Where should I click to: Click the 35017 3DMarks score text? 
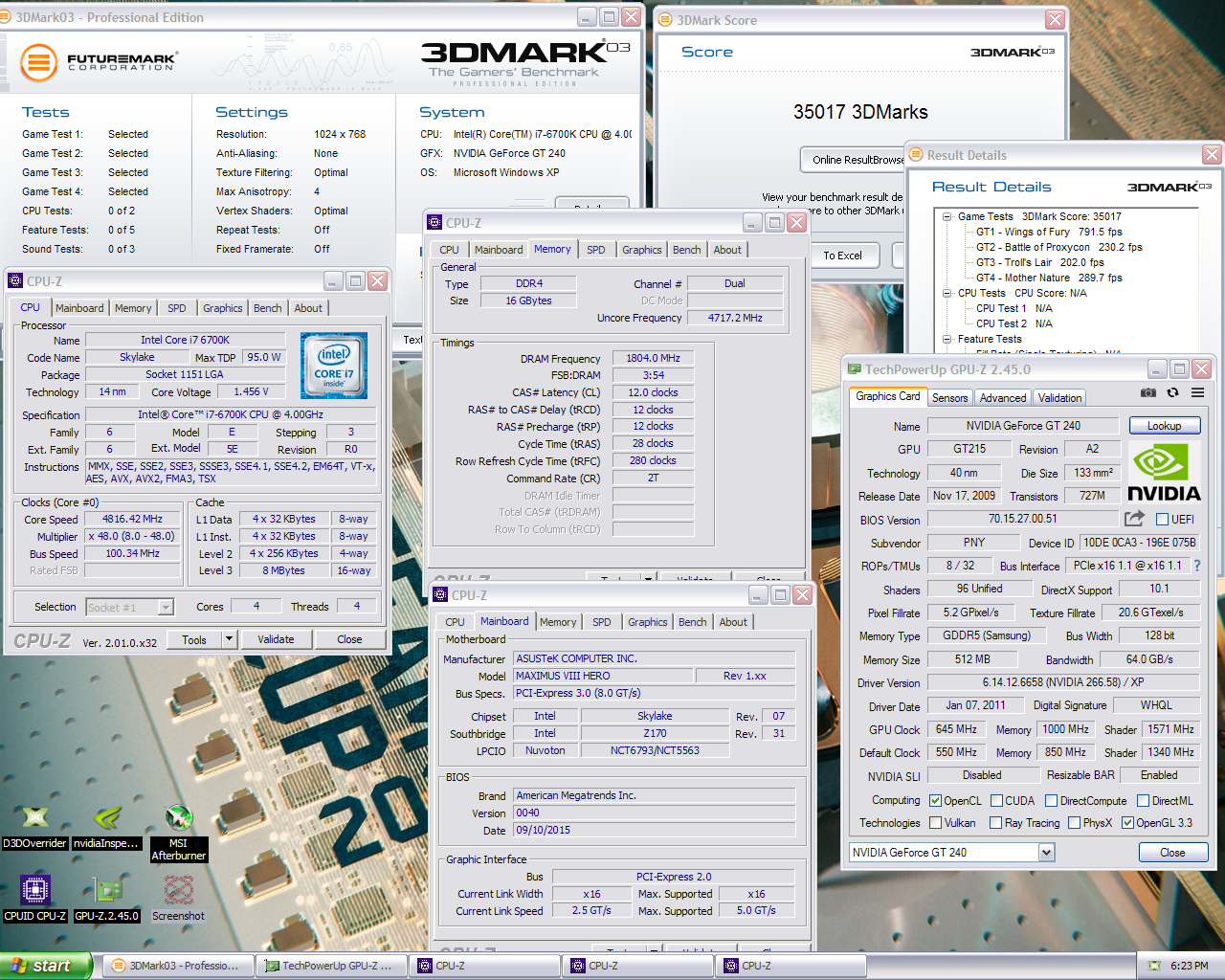coord(860,112)
